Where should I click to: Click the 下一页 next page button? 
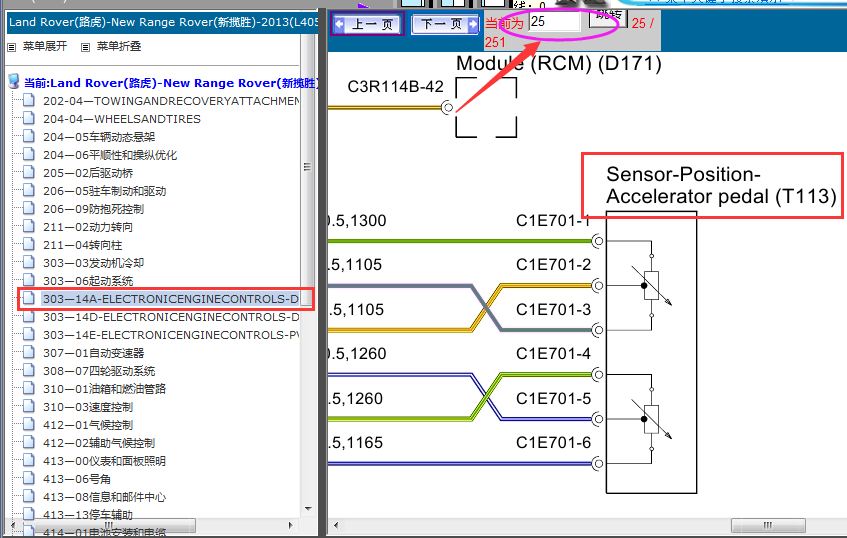click(x=445, y=24)
